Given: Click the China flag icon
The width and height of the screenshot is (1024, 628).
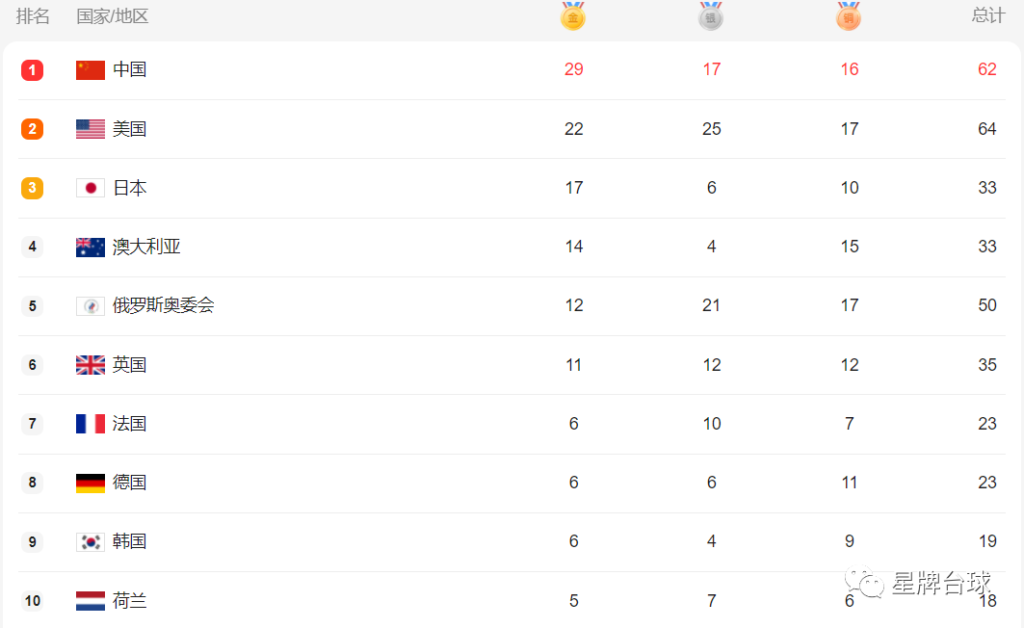Looking at the screenshot, I should tap(90, 70).
